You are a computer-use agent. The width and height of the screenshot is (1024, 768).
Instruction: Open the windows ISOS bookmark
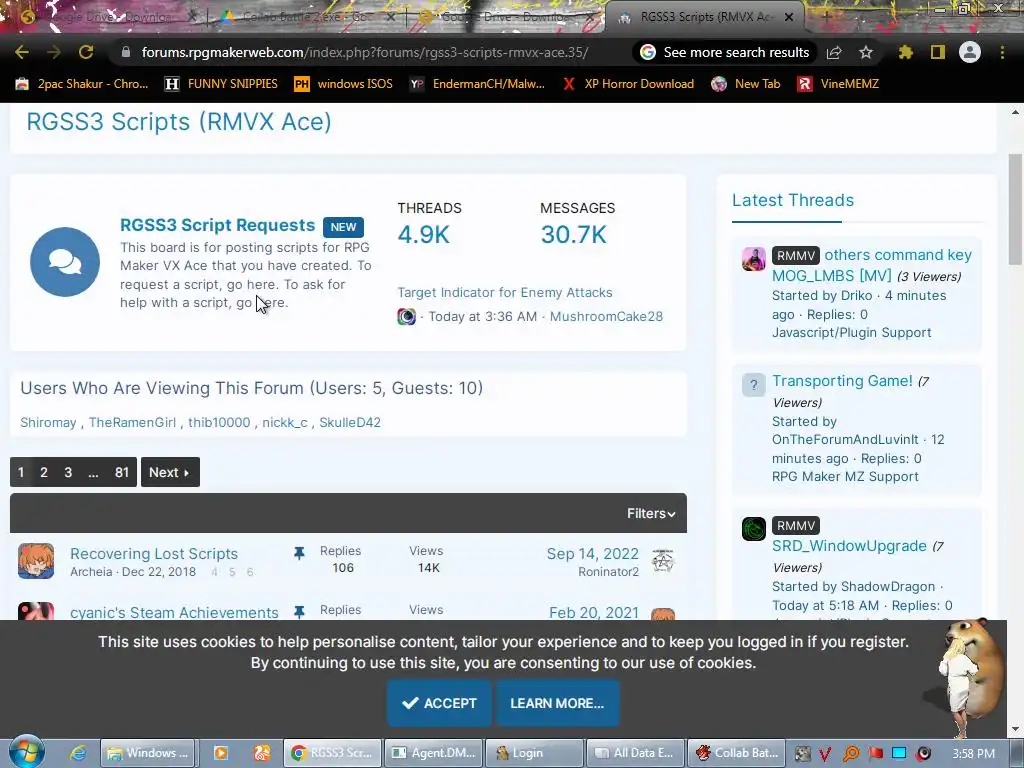pyautogui.click(x=343, y=84)
